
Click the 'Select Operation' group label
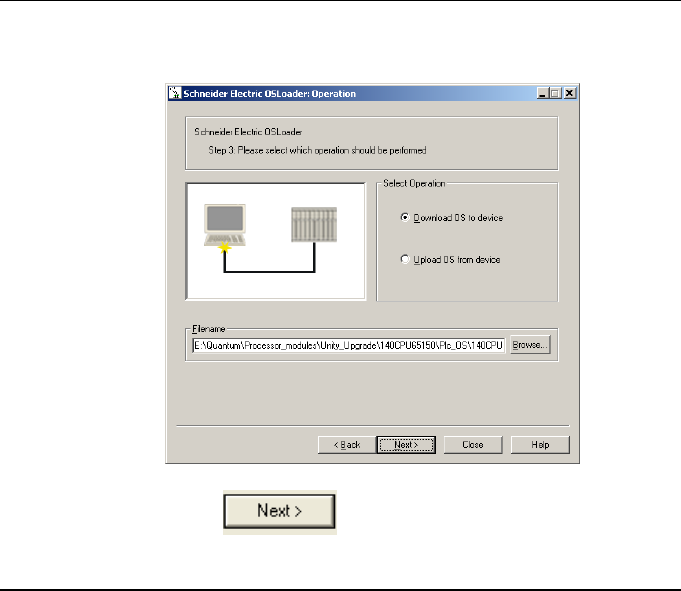tap(414, 183)
